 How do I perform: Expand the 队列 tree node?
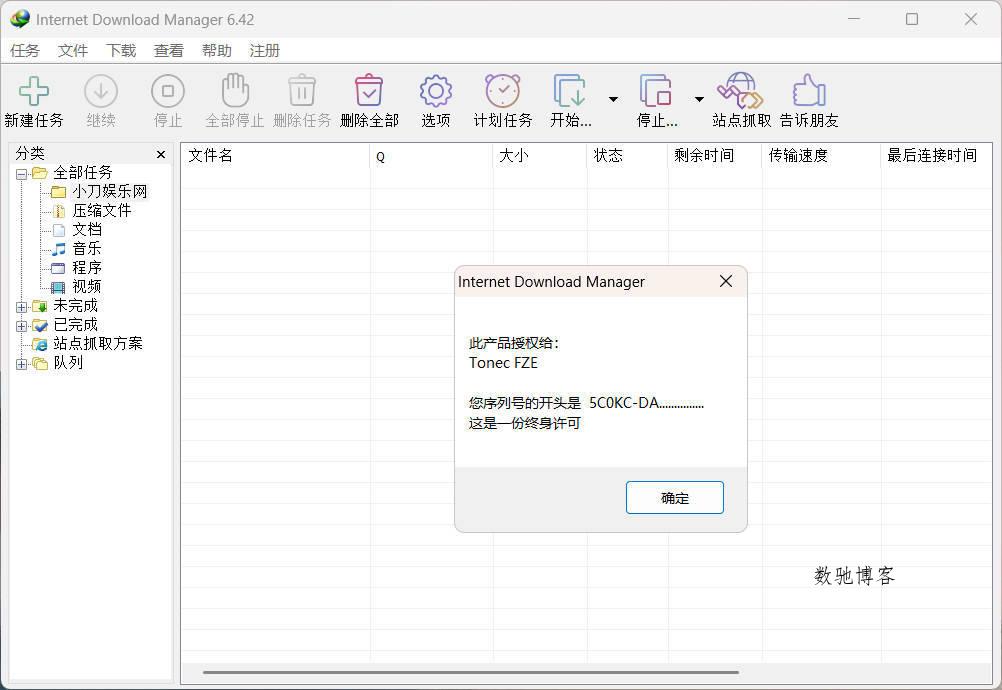22,364
